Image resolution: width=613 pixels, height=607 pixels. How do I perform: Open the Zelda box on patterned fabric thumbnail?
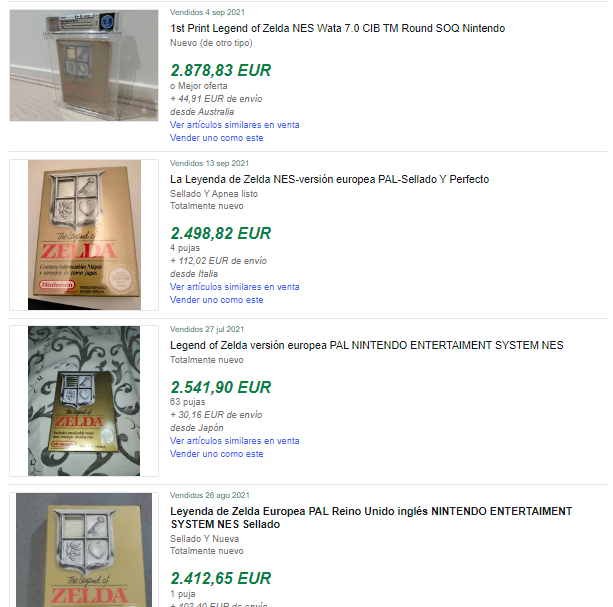[x=84, y=401]
